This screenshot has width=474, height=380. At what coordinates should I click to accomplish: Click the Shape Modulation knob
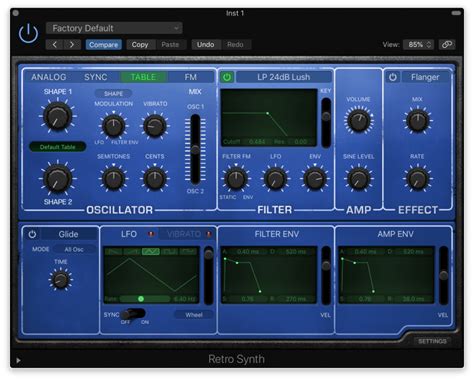point(113,126)
